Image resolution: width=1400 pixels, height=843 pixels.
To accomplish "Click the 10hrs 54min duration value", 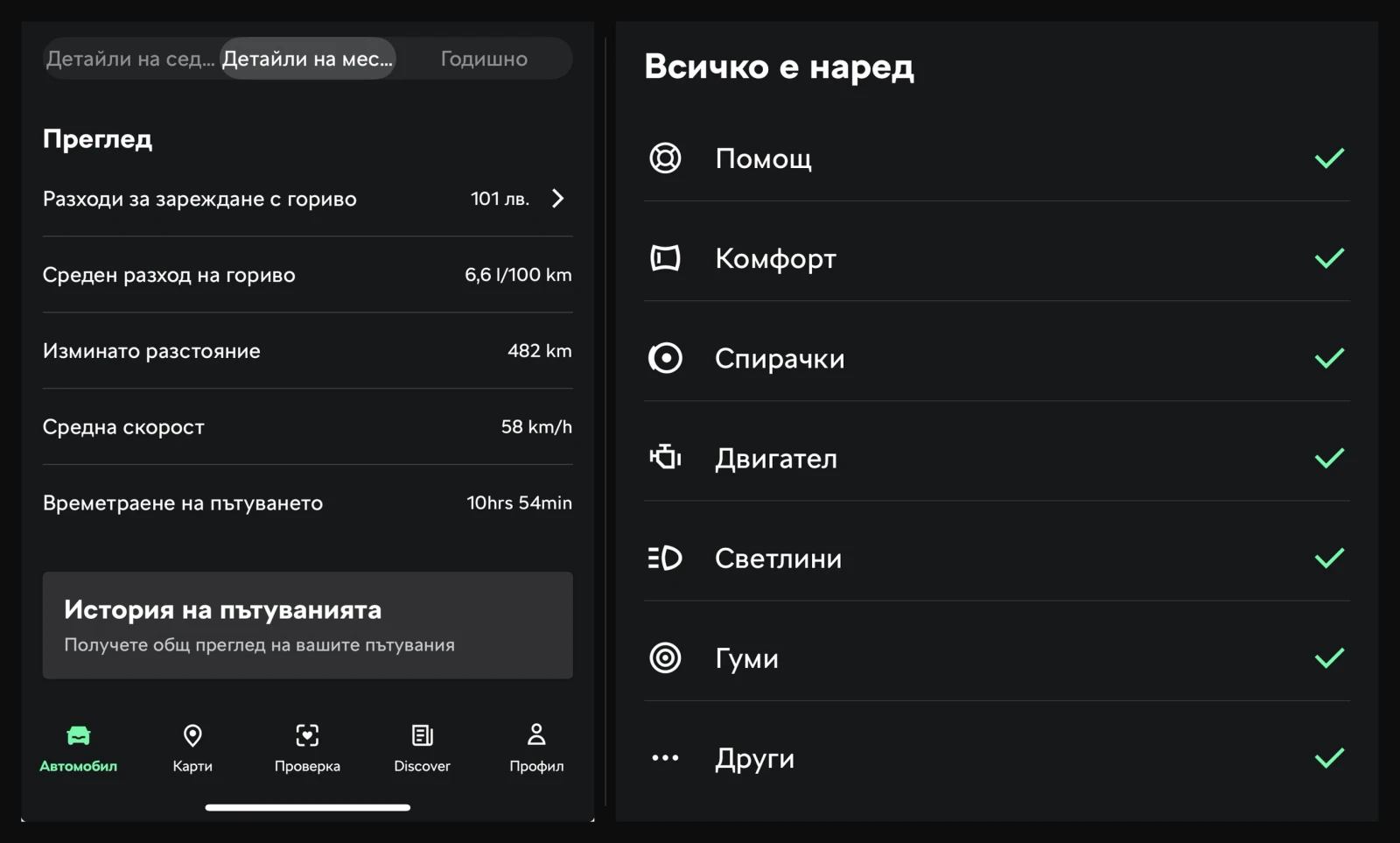I will tap(519, 503).
